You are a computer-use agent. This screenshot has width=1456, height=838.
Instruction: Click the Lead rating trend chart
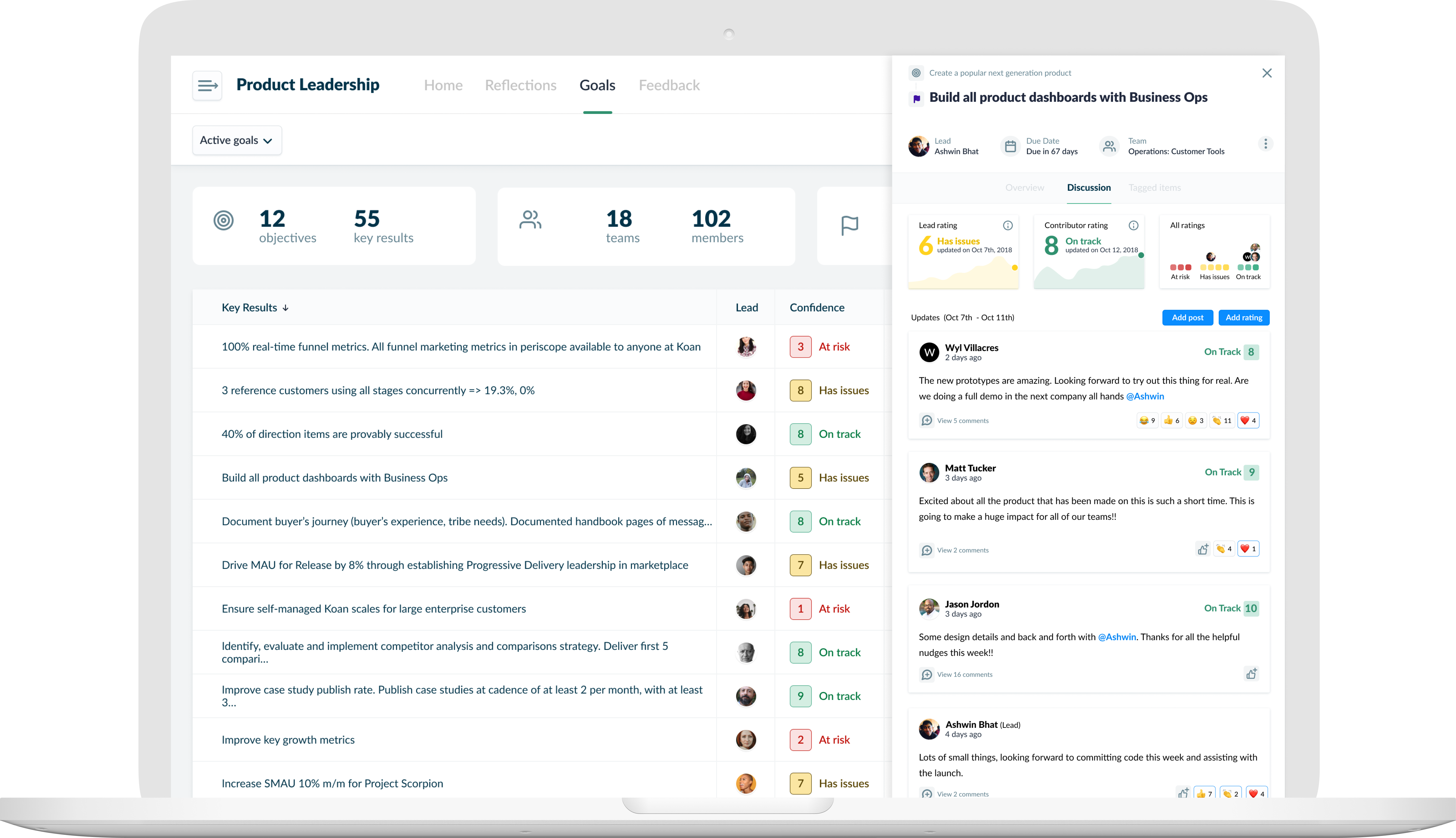[x=964, y=273]
